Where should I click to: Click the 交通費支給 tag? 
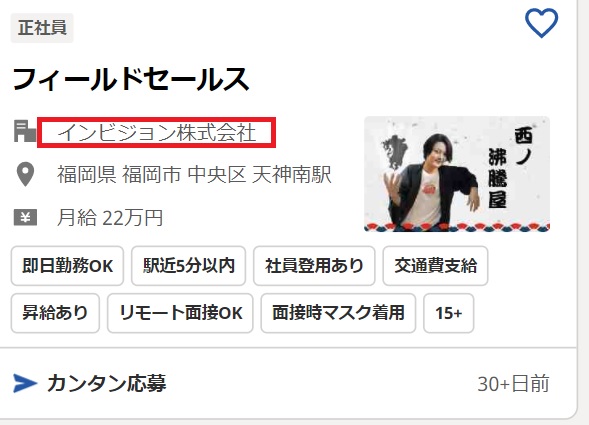pyautogui.click(x=435, y=266)
